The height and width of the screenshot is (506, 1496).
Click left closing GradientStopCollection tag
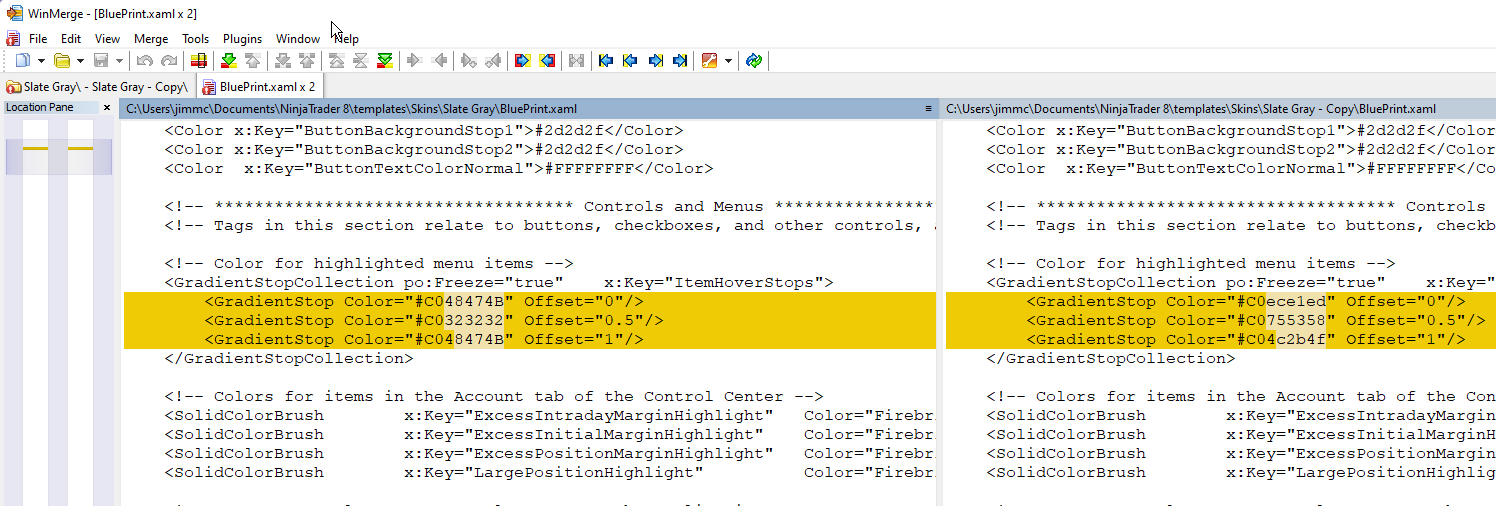[x=289, y=359]
